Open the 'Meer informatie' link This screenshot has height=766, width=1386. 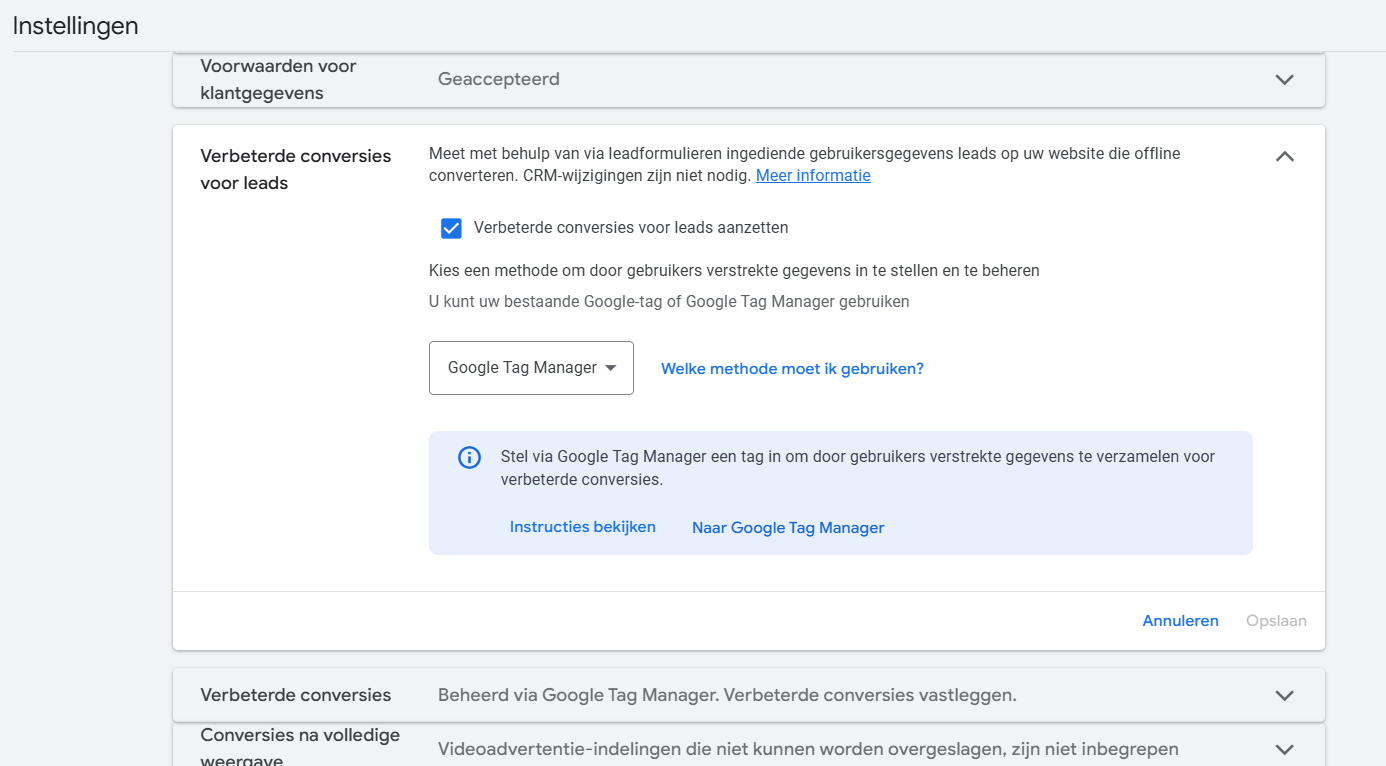click(813, 176)
